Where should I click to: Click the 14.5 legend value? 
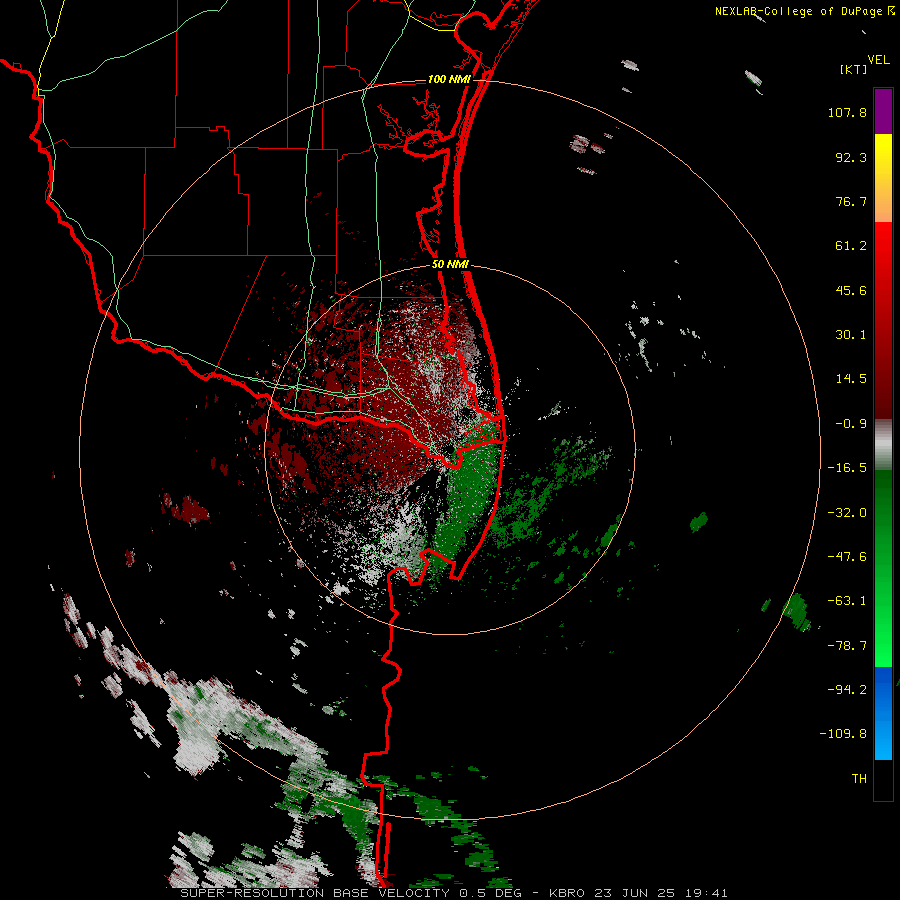[851, 379]
